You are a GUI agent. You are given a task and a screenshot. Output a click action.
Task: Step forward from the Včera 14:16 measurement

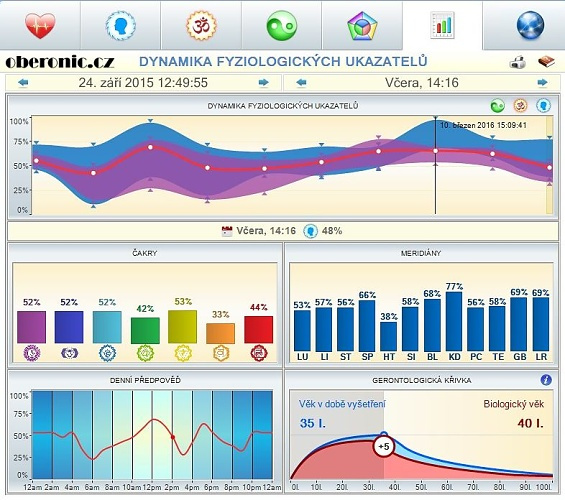click(542, 83)
